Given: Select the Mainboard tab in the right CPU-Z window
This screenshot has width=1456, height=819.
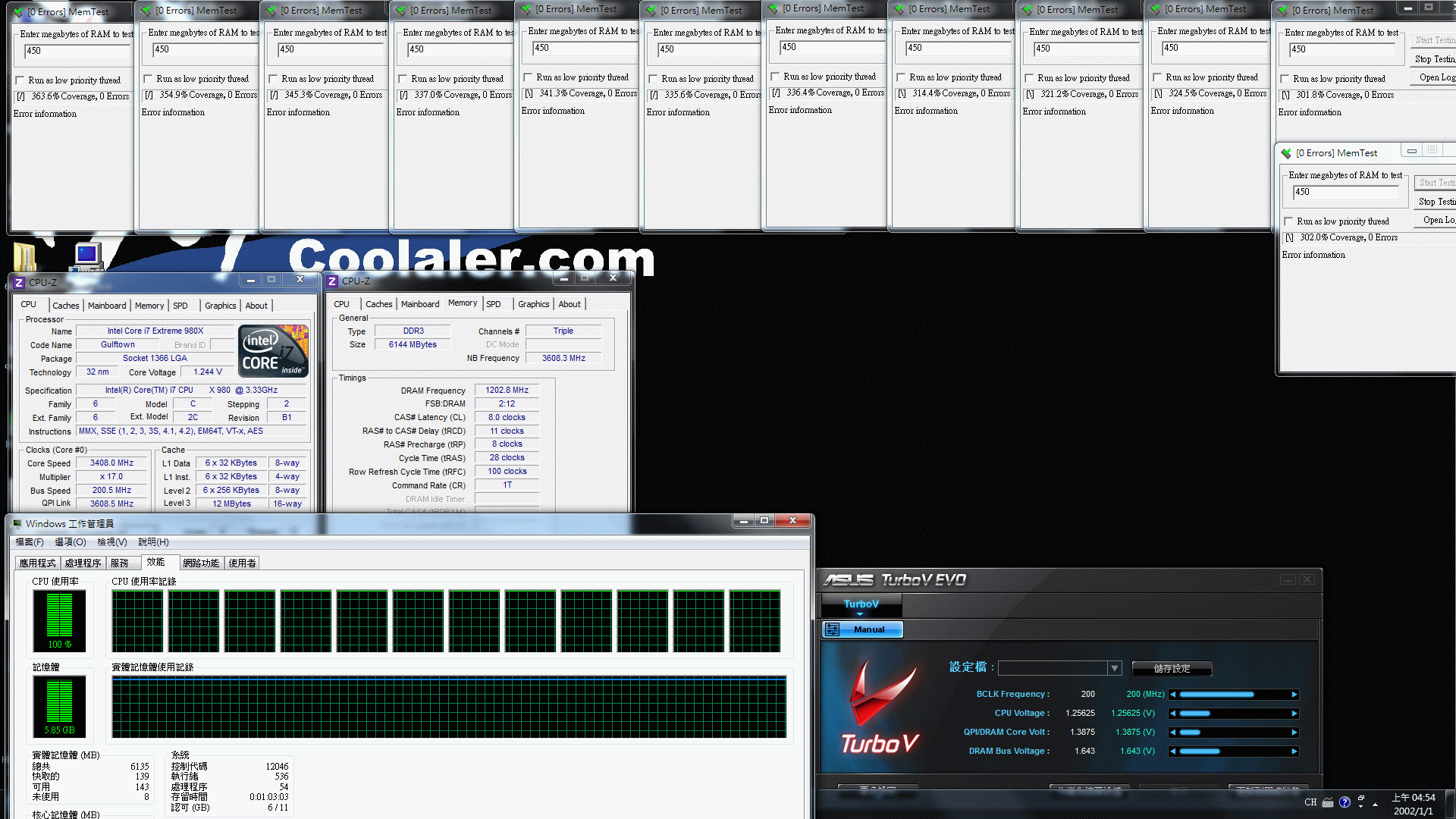Looking at the screenshot, I should tap(420, 304).
